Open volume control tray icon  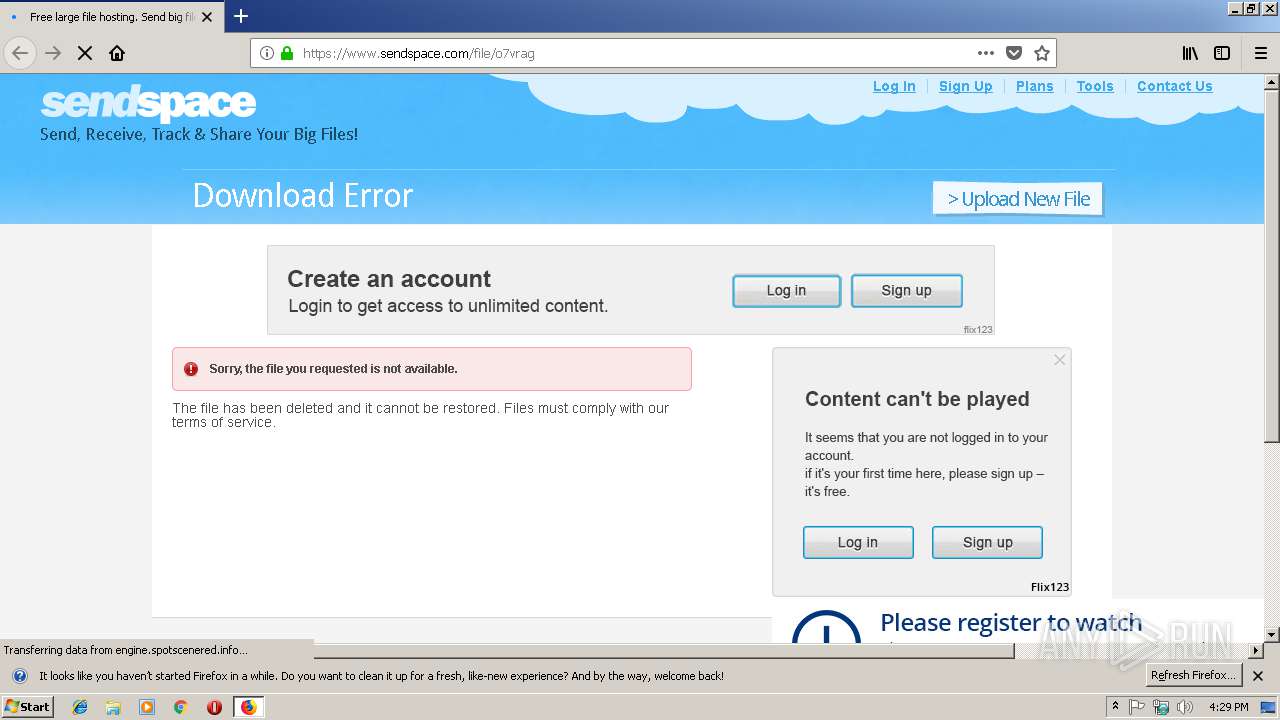tap(1185, 707)
